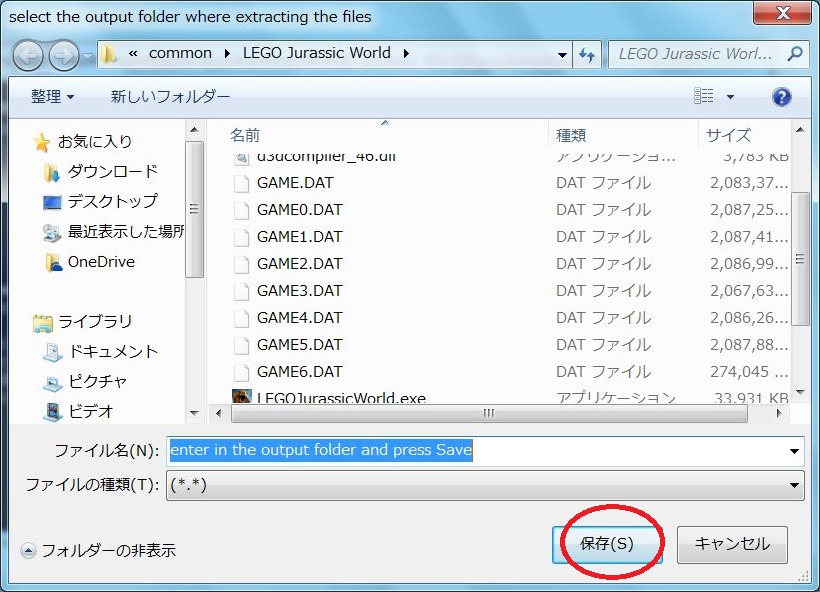Expand the arrow after 'common' breadcrumb
820x592 pixels.
pyautogui.click(x=227, y=53)
